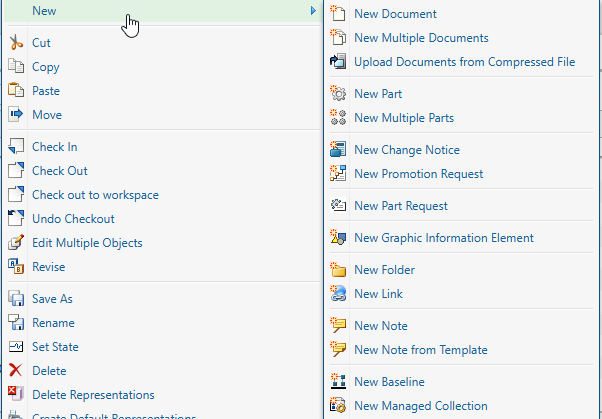Click the Save As disk icon
This screenshot has height=419, width=602.
point(15,299)
